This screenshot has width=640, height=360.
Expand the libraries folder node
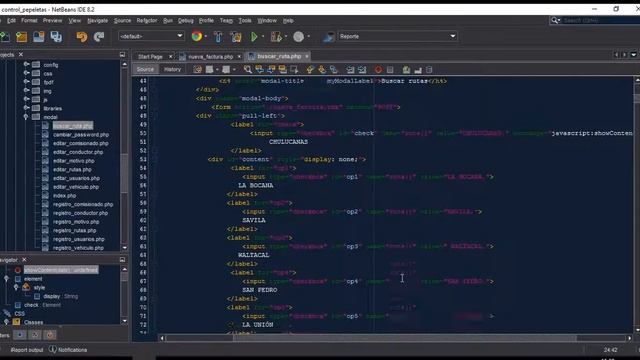tap(26, 108)
